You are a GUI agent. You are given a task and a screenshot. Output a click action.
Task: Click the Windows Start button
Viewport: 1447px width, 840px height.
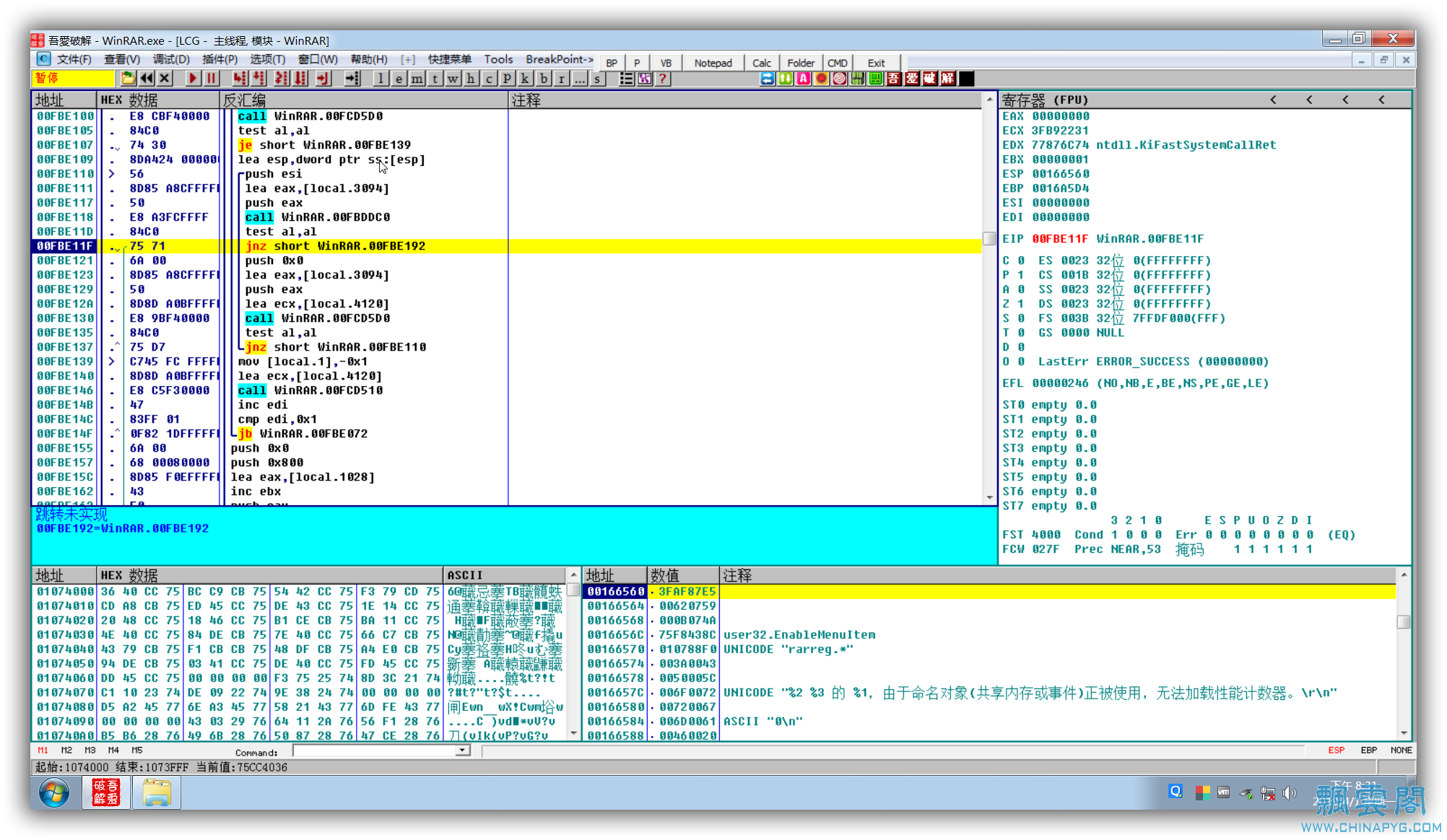(x=54, y=792)
